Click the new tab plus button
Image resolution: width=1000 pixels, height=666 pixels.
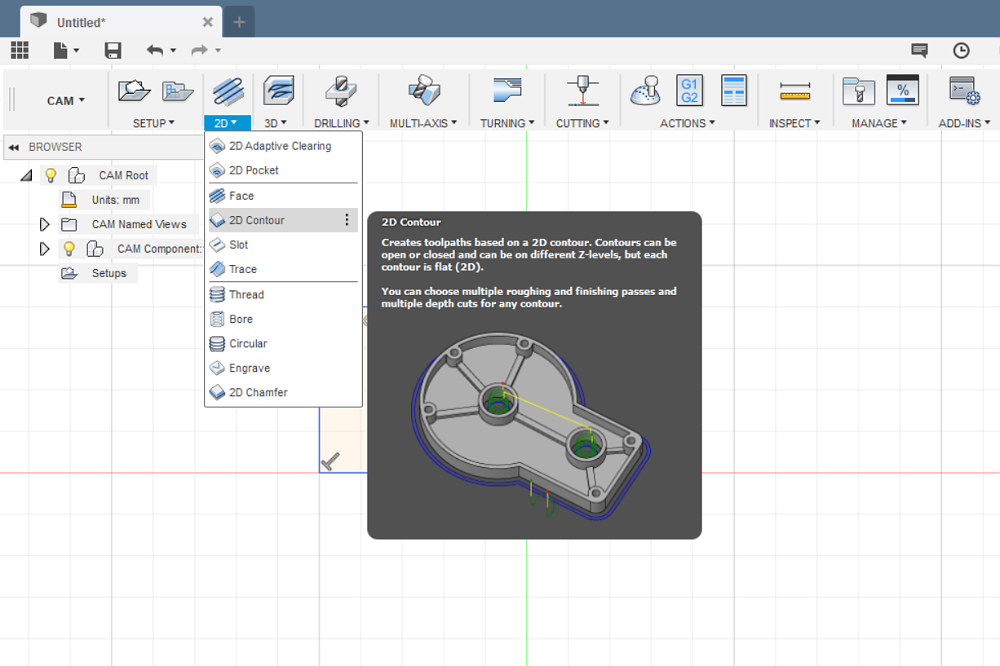click(239, 22)
